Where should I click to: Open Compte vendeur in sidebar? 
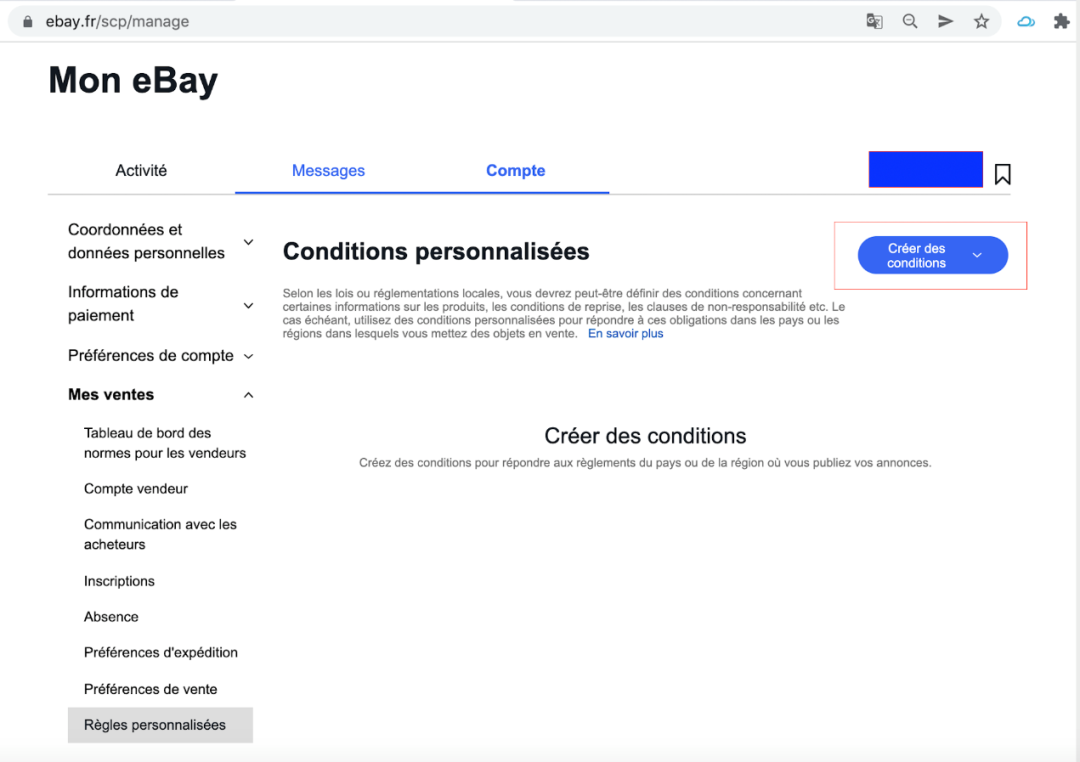coord(136,488)
